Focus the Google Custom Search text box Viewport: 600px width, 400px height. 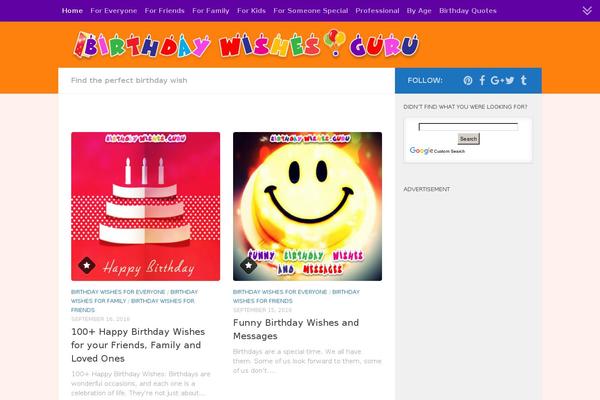coord(468,127)
